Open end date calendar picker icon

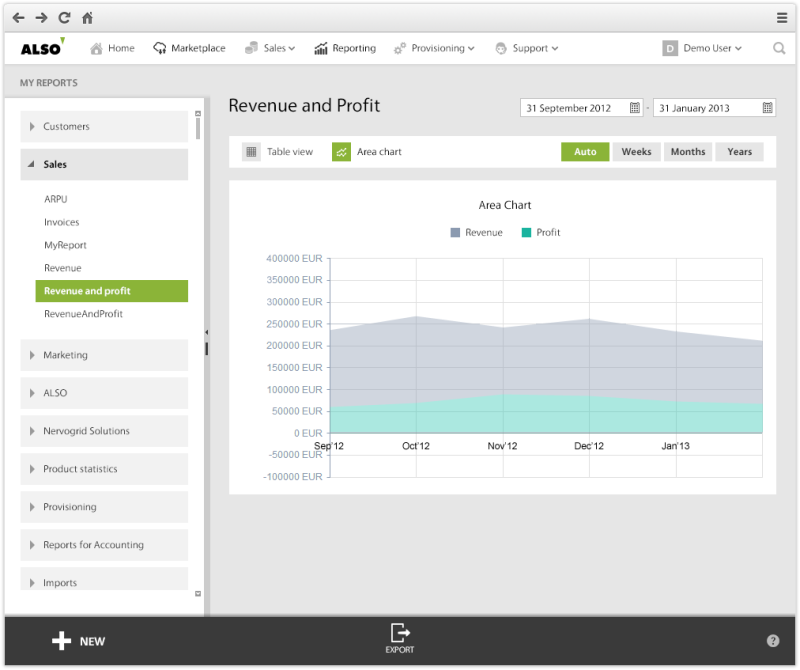[x=768, y=108]
